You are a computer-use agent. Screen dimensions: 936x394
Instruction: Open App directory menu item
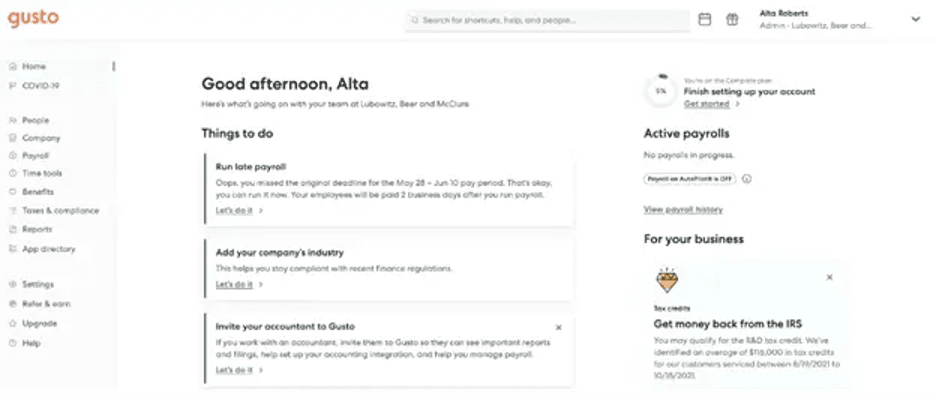(49, 249)
